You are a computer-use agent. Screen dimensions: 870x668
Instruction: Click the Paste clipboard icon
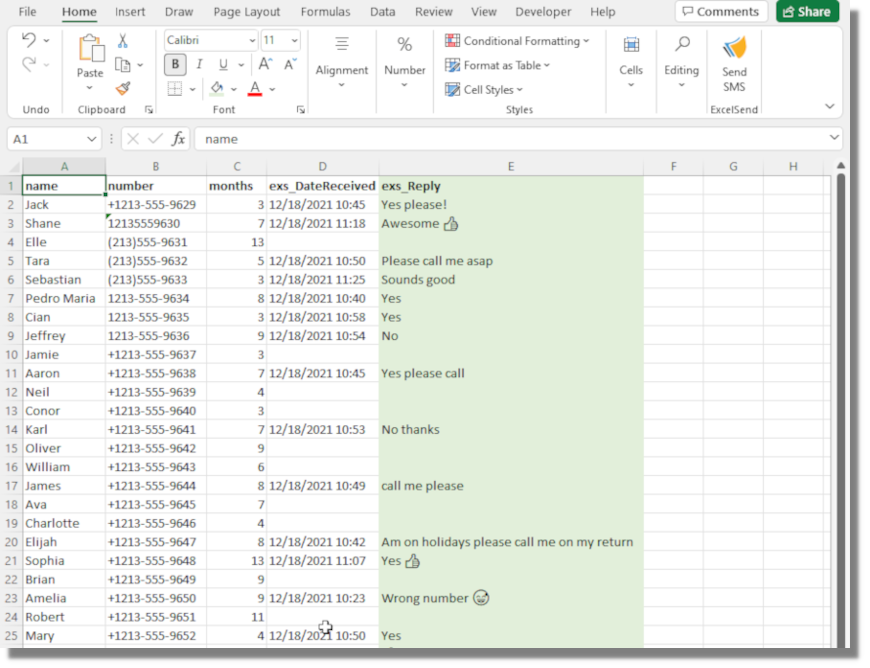click(91, 49)
